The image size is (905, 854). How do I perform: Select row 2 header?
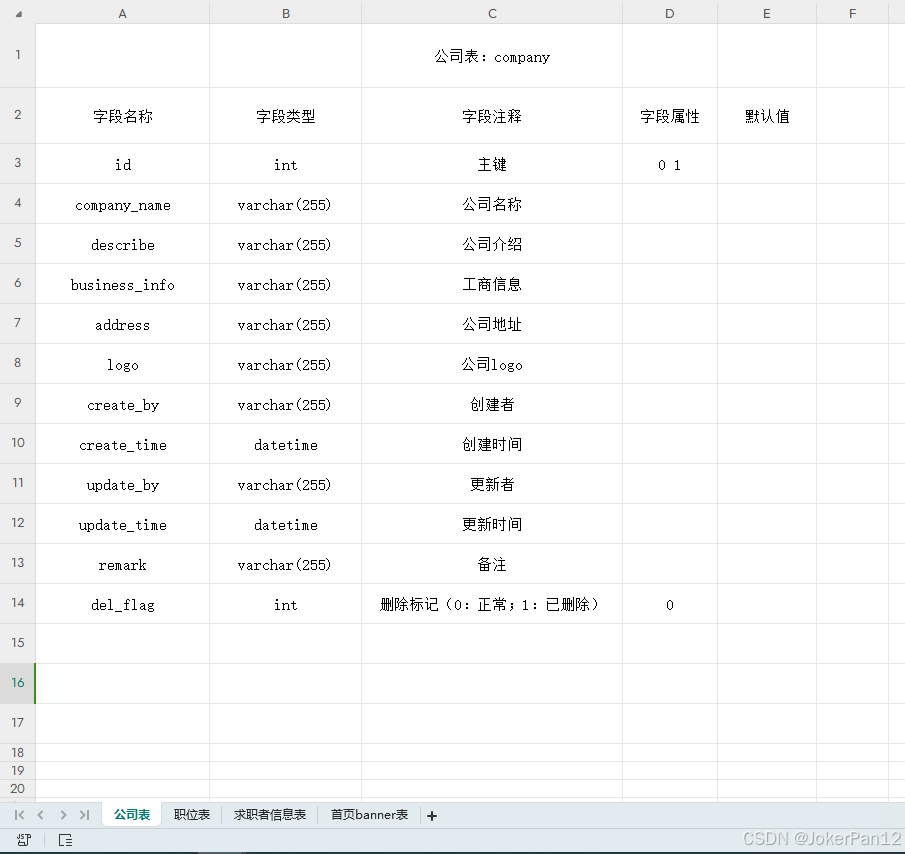click(18, 115)
